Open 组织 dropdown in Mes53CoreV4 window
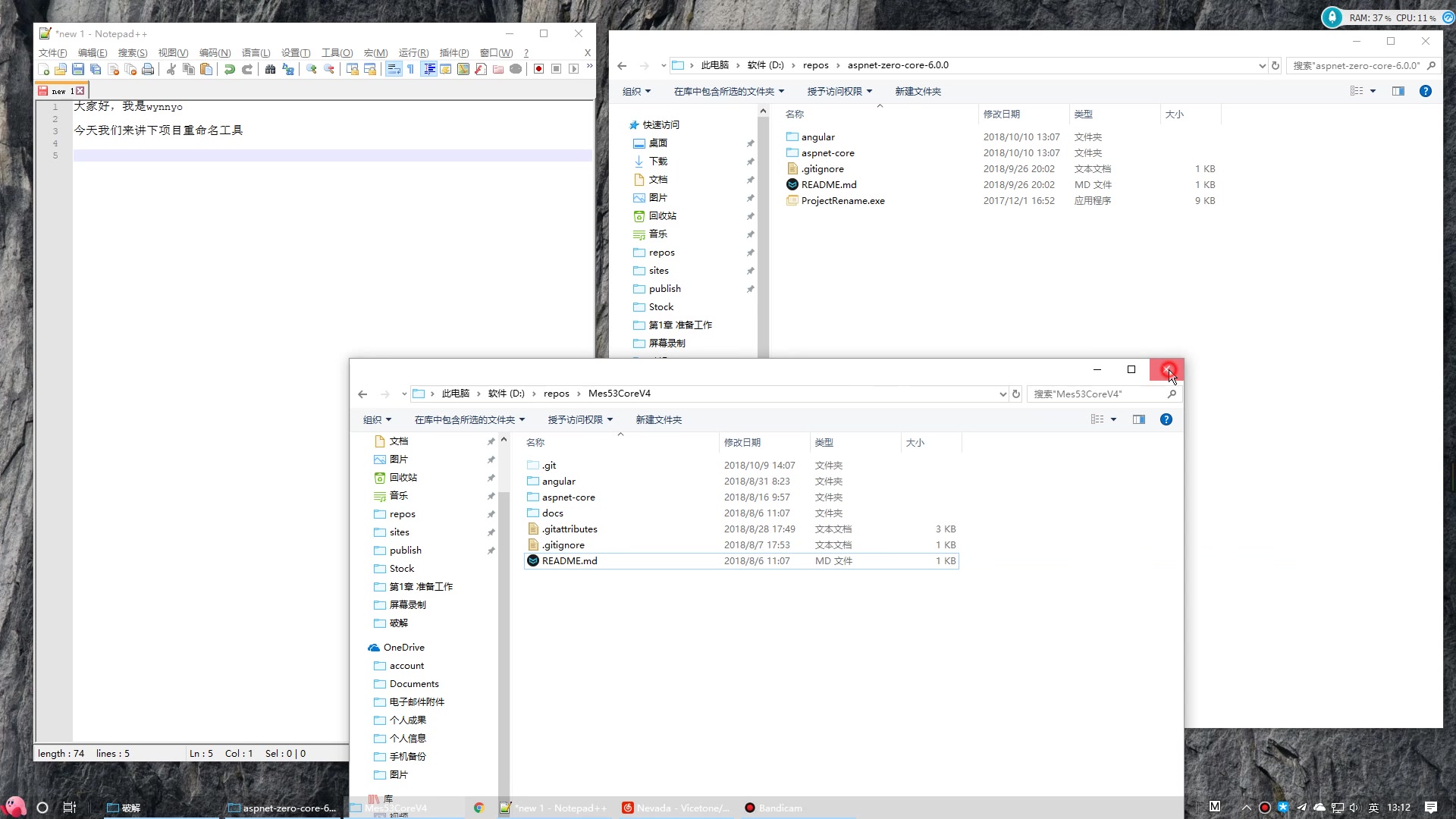This screenshot has height=819, width=1456. click(x=378, y=419)
